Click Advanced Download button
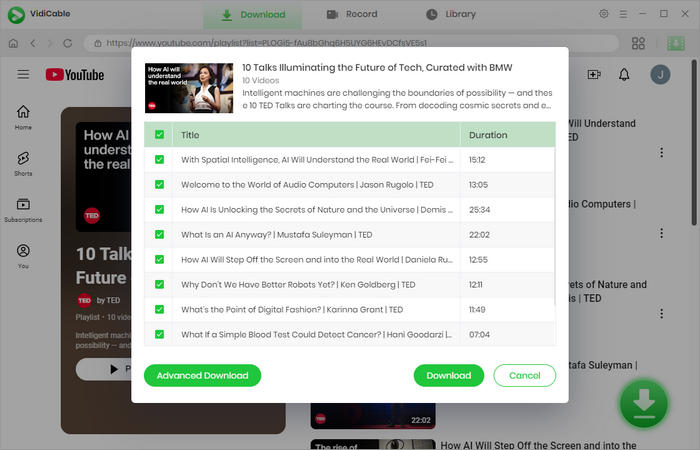Viewport: 700px width, 450px height. [x=202, y=375]
